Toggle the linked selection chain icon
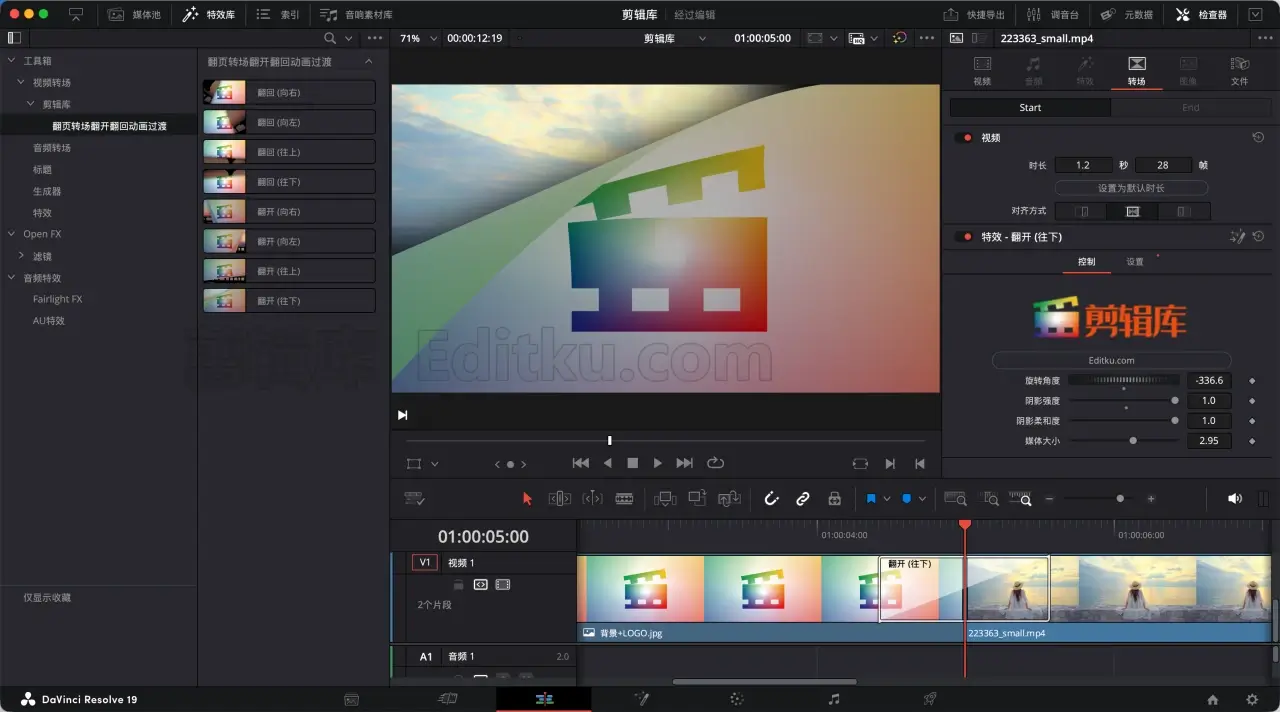 pos(802,498)
